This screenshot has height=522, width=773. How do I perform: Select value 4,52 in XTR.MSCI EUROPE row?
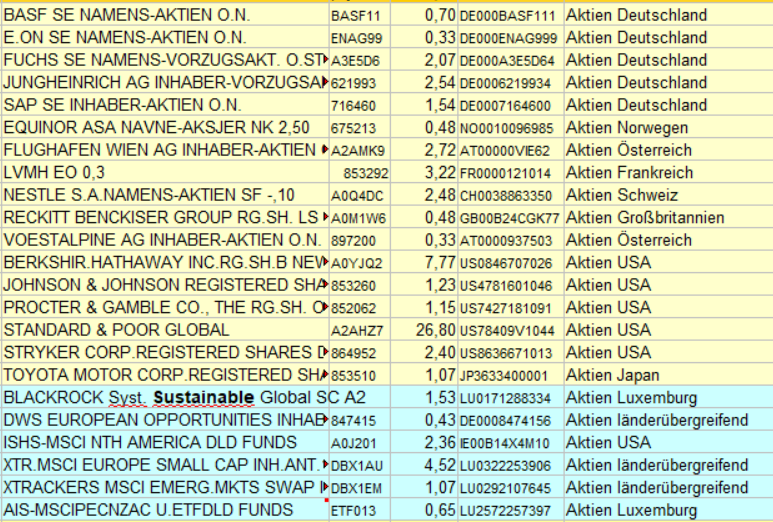pos(424,465)
